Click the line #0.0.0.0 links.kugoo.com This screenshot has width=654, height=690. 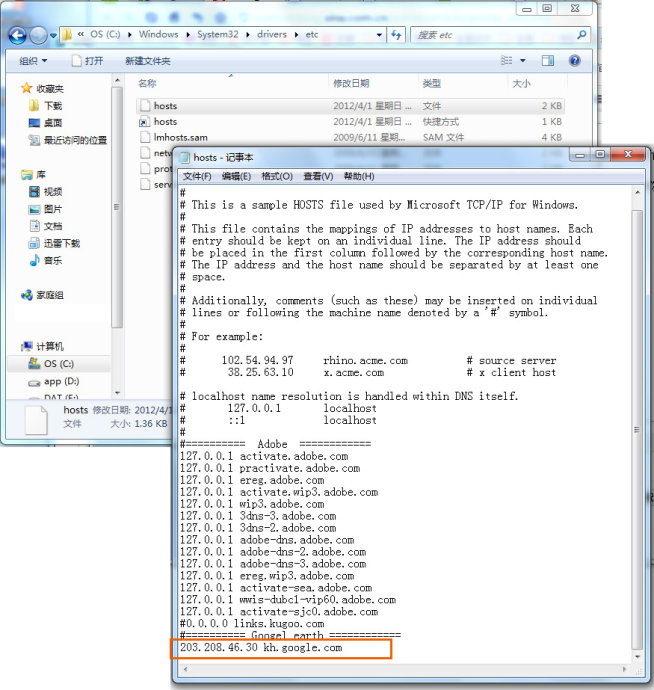[x=252, y=624]
